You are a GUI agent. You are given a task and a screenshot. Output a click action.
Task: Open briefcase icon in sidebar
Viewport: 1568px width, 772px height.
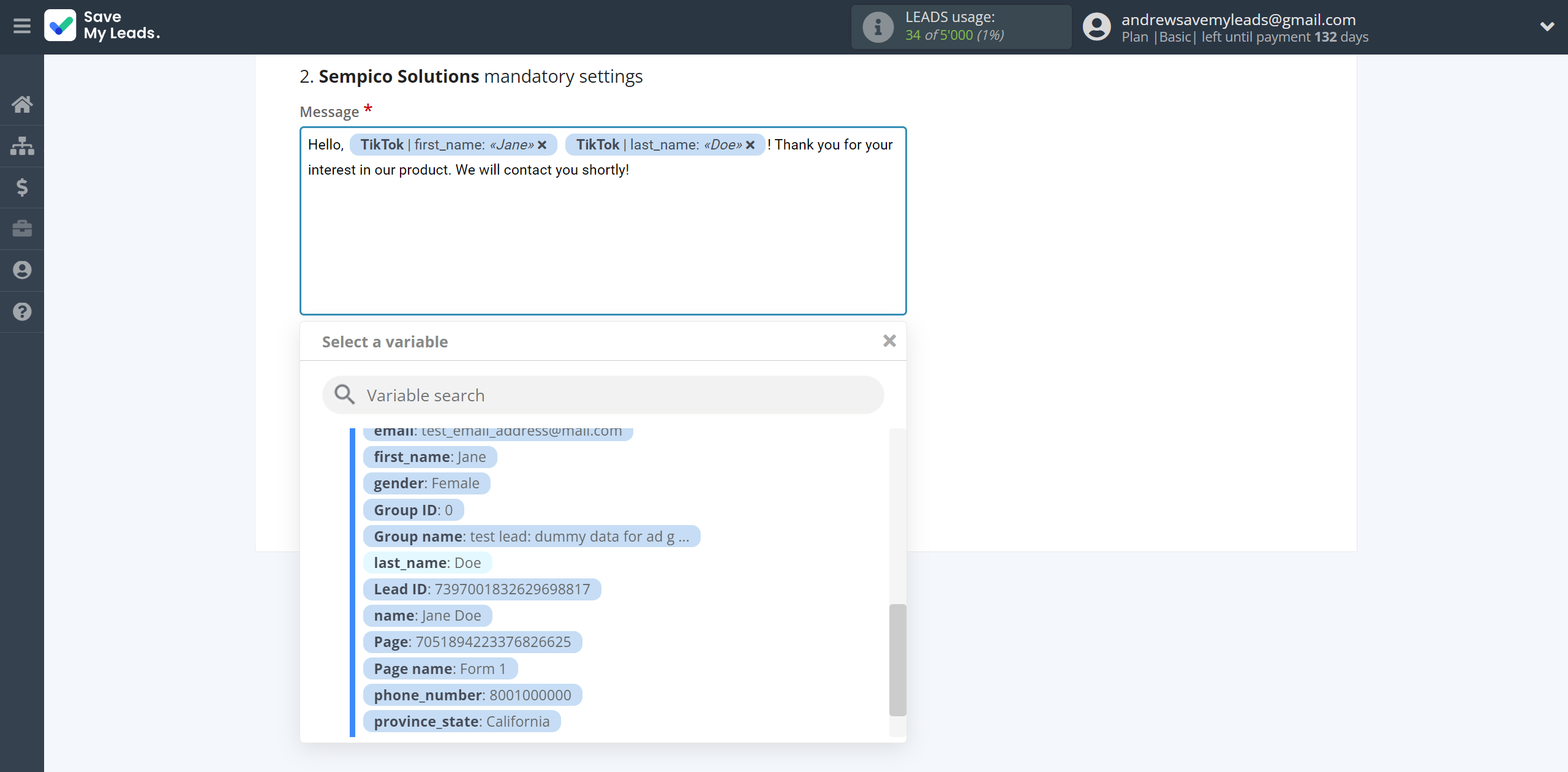[22, 229]
